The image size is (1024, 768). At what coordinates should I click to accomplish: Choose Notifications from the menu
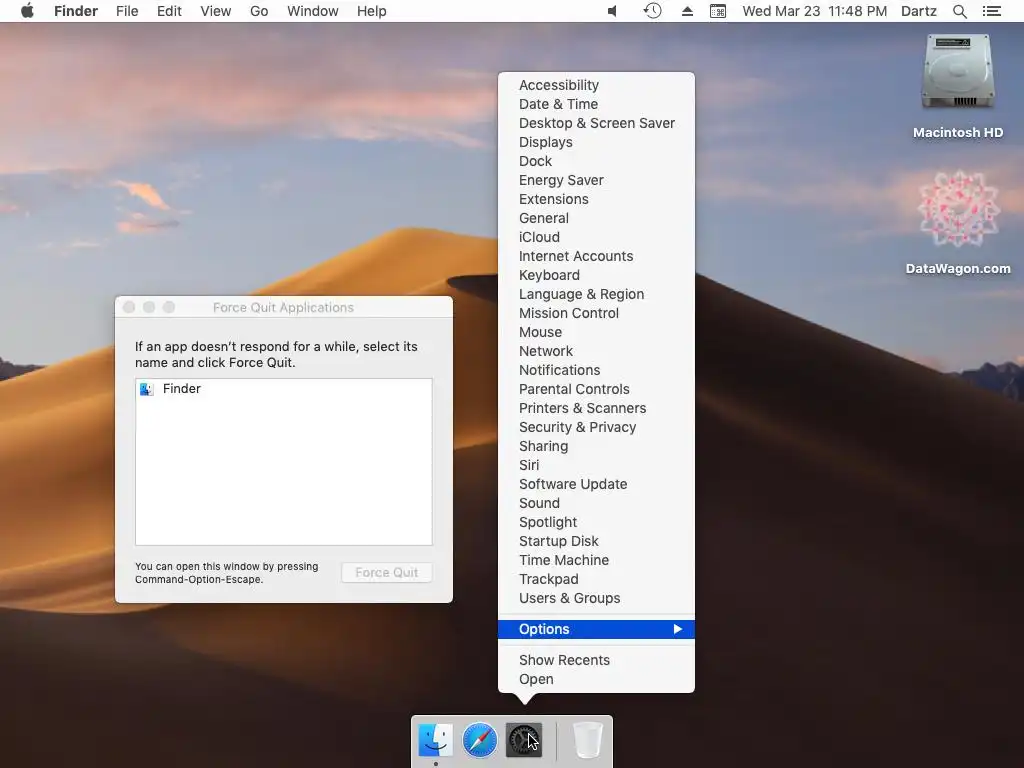click(x=596, y=370)
